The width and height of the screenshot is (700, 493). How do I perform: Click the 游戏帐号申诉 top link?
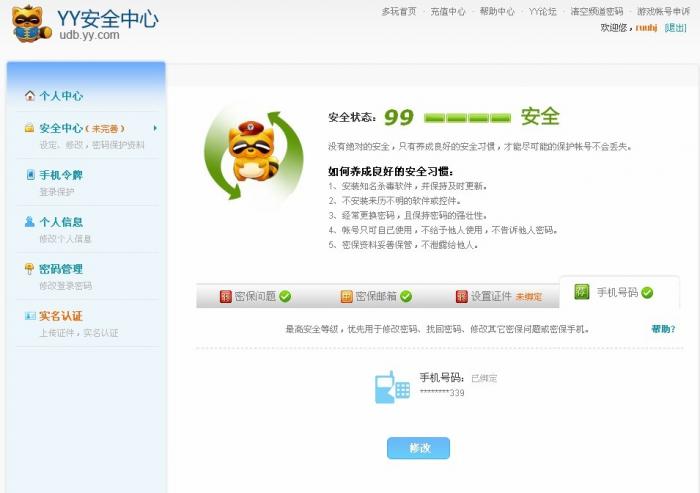(664, 12)
